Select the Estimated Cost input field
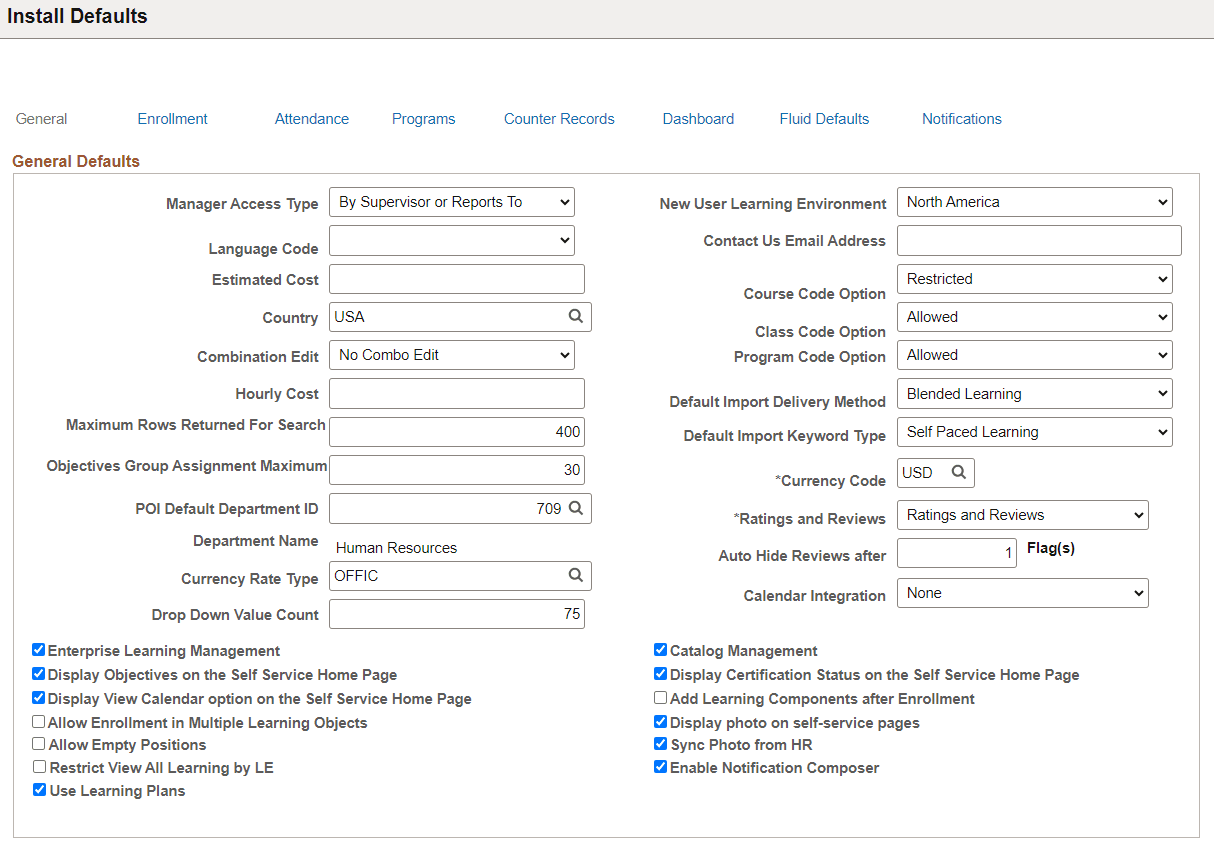Image resolution: width=1214 pixels, height=852 pixels. (457, 279)
